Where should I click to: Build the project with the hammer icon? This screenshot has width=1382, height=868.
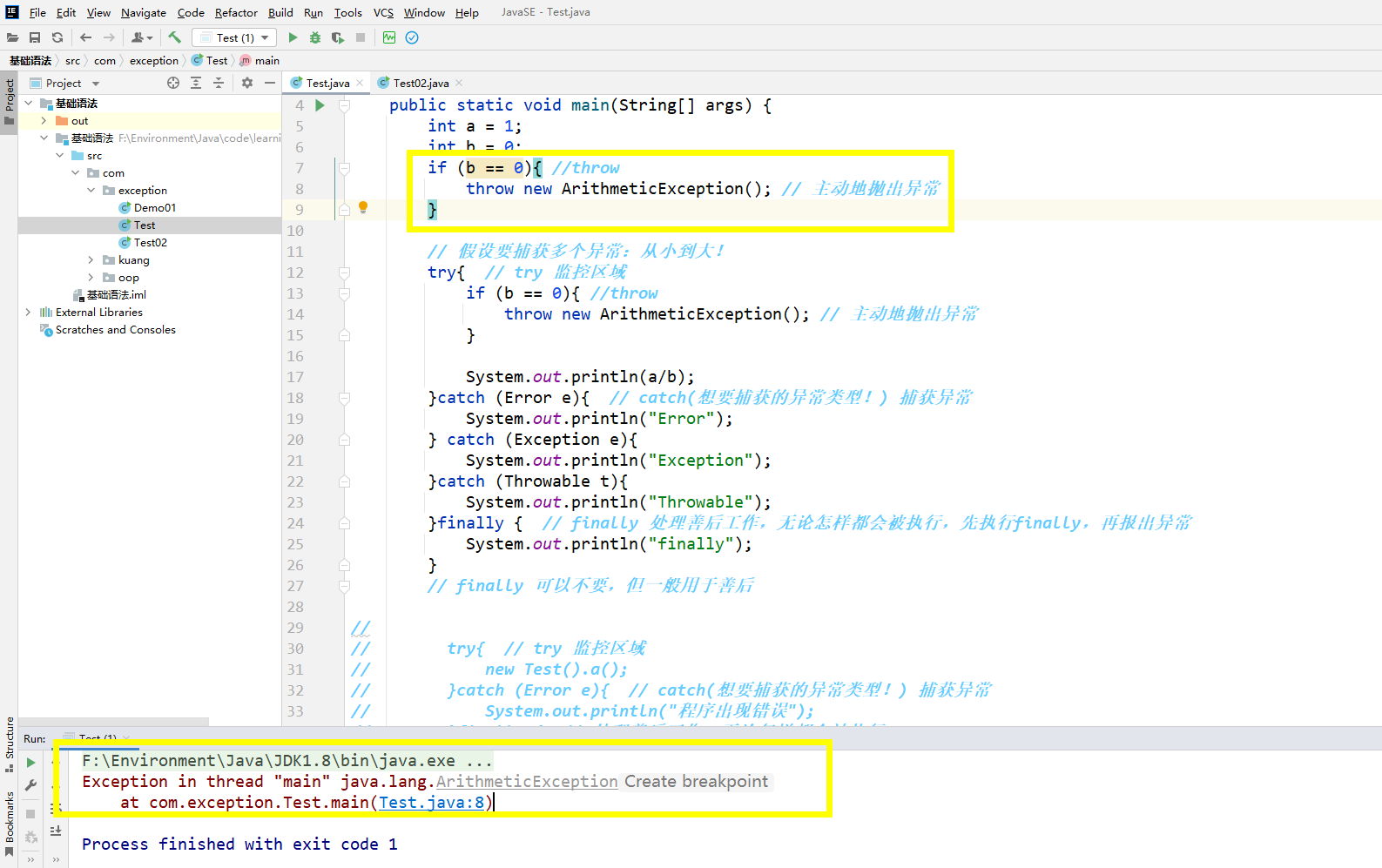(174, 37)
